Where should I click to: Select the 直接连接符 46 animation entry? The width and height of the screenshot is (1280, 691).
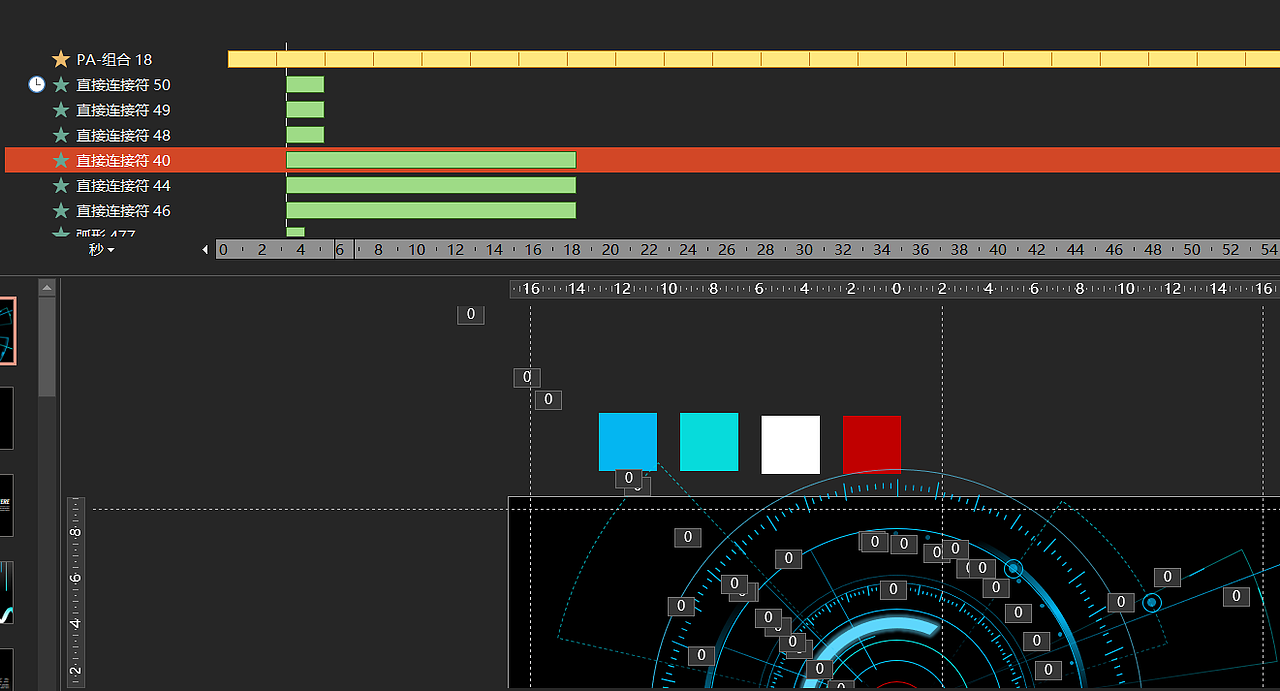point(123,210)
